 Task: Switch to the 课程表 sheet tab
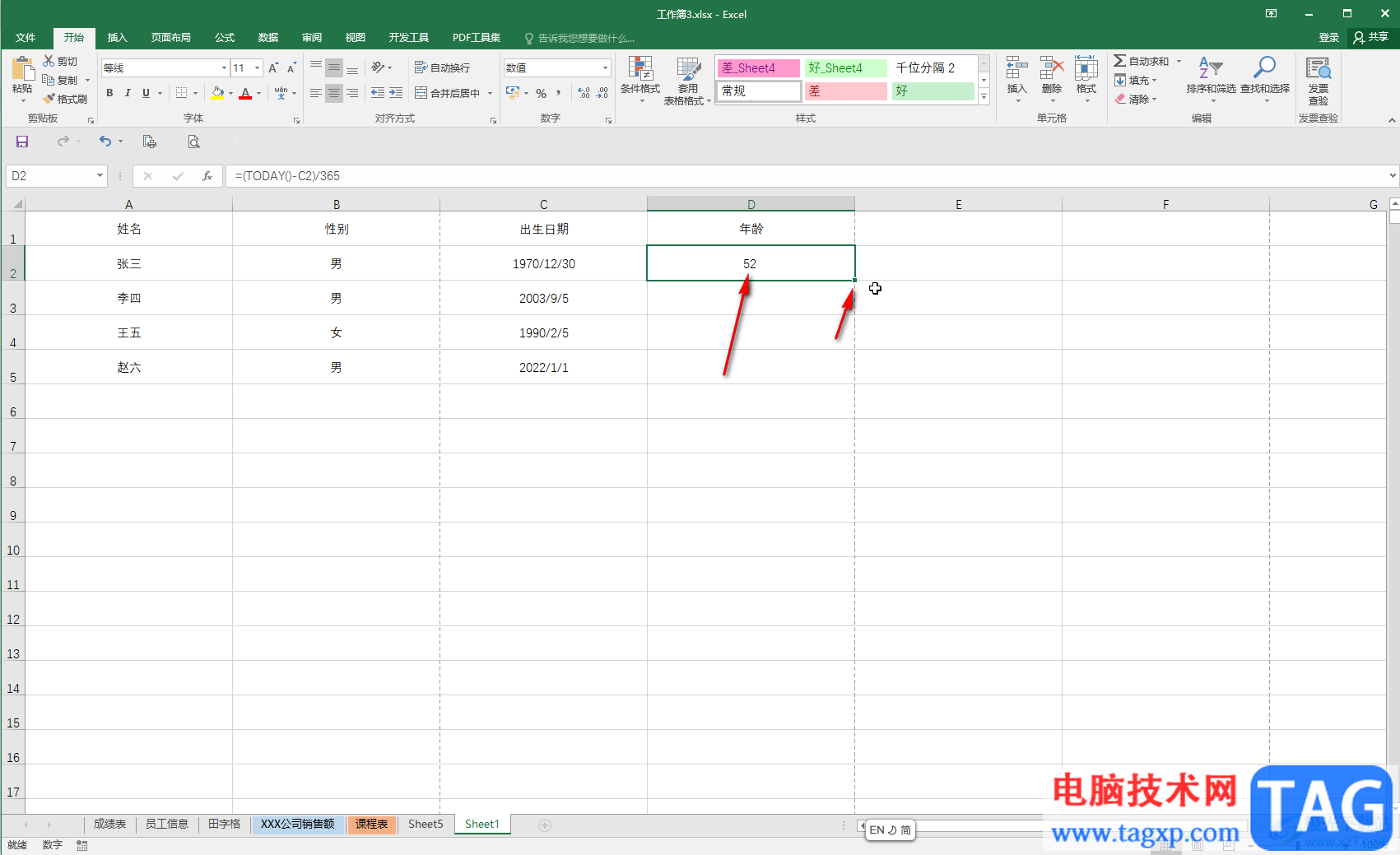click(372, 824)
